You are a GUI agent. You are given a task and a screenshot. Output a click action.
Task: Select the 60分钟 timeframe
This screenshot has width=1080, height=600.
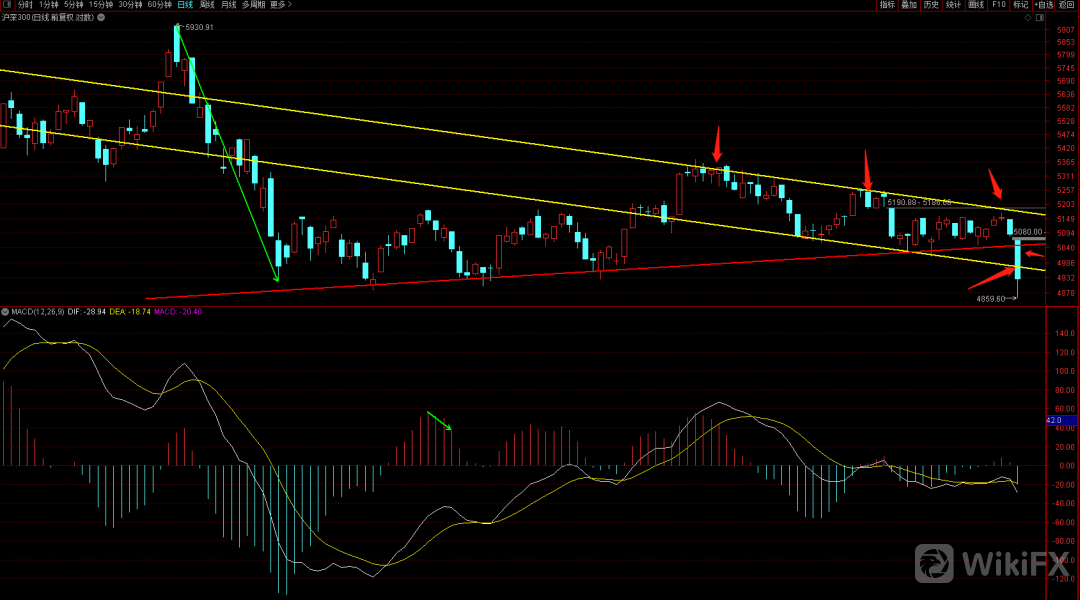point(159,5)
